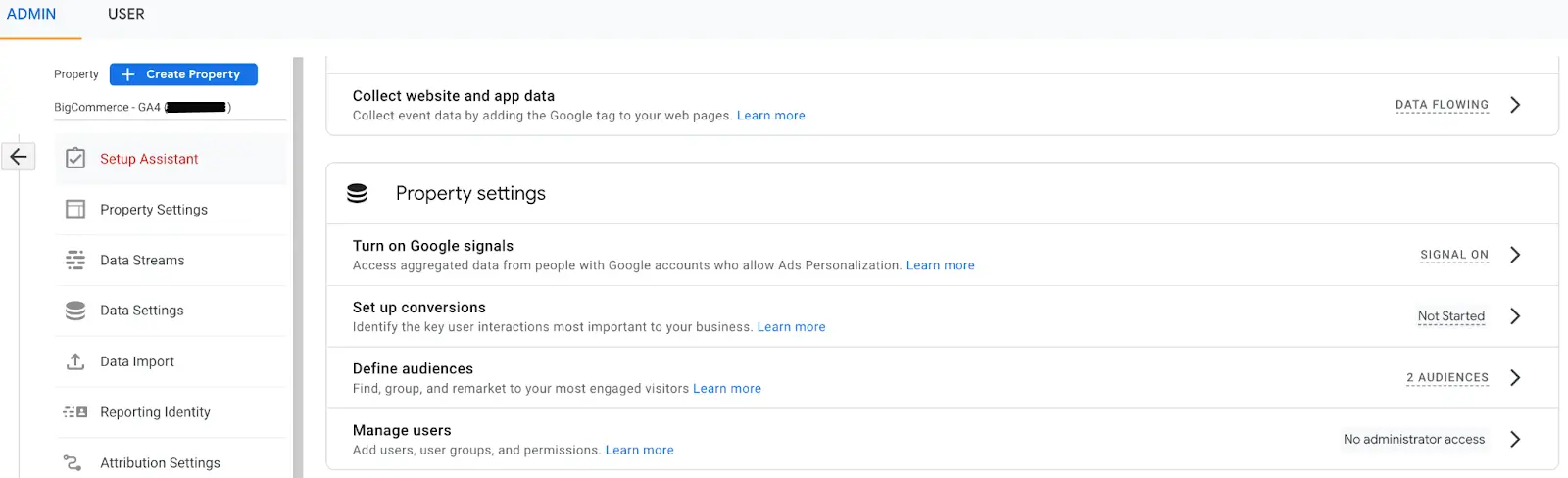This screenshot has width=1568, height=478.
Task: Switch to the USER tab
Action: coord(126,14)
